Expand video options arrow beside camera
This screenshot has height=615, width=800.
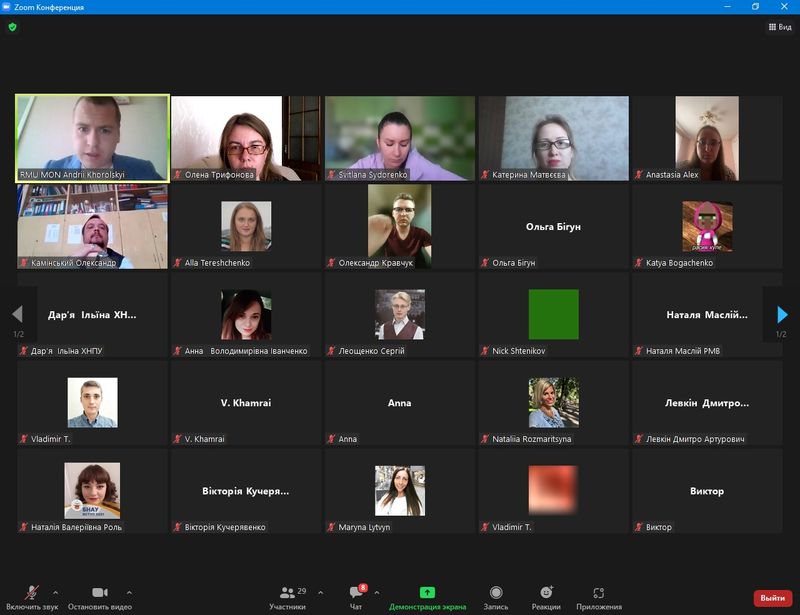pyautogui.click(x=129, y=592)
